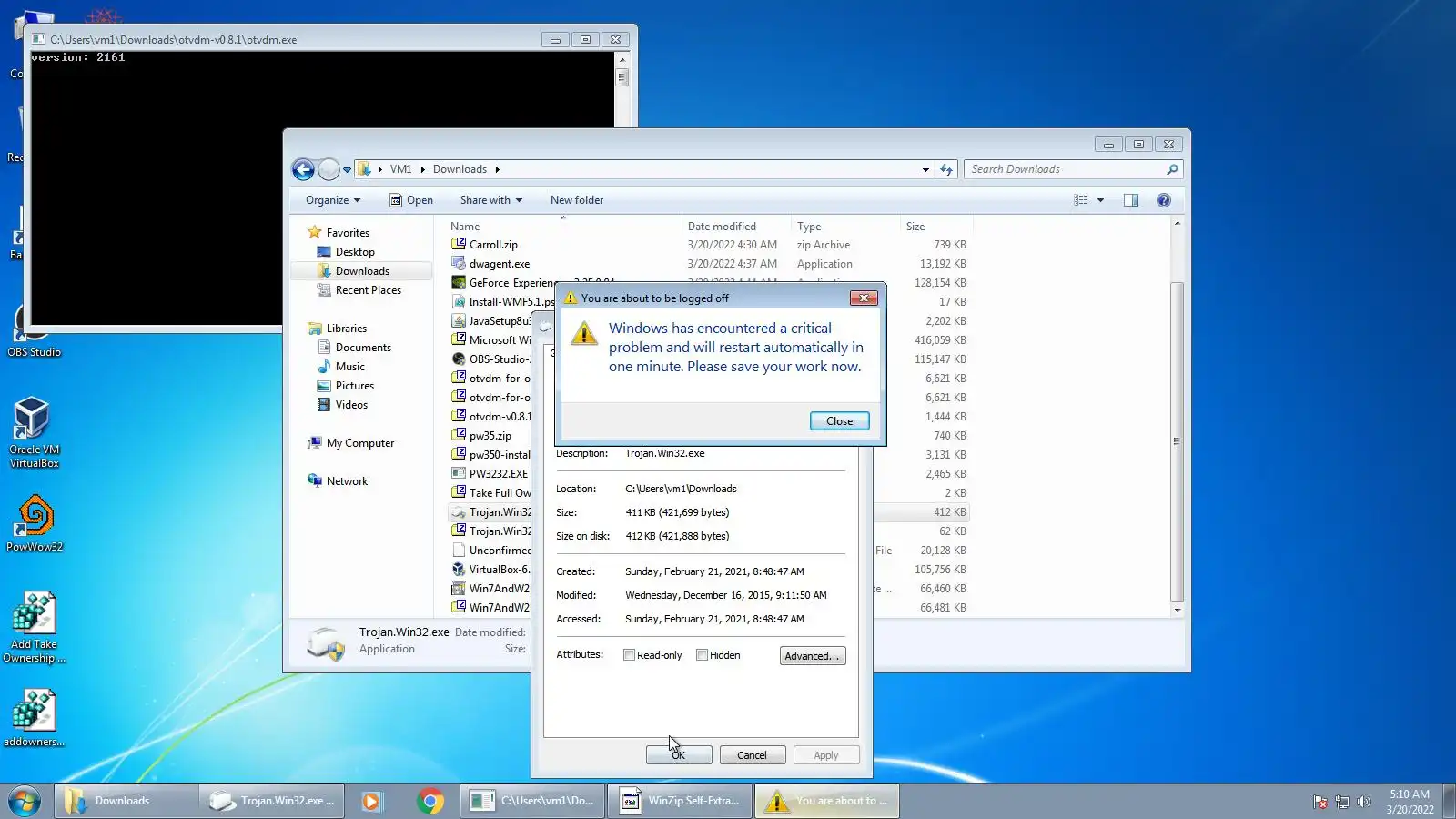Select the Carroll.zip file icon
The height and width of the screenshot is (819, 1456).
coord(459,244)
